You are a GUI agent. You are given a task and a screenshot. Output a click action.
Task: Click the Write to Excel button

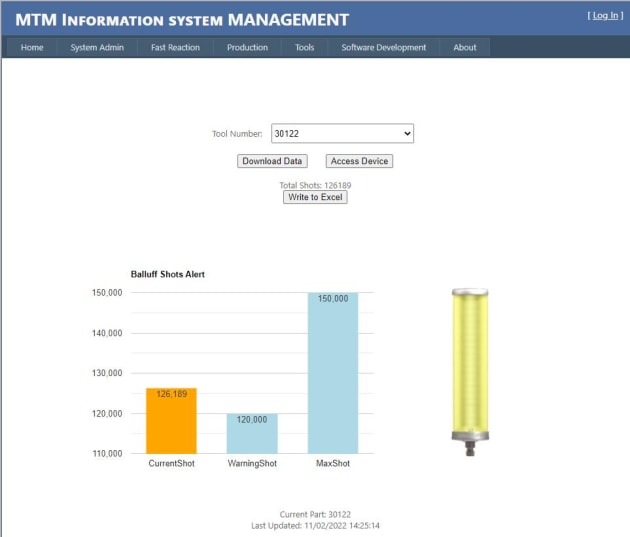point(315,197)
